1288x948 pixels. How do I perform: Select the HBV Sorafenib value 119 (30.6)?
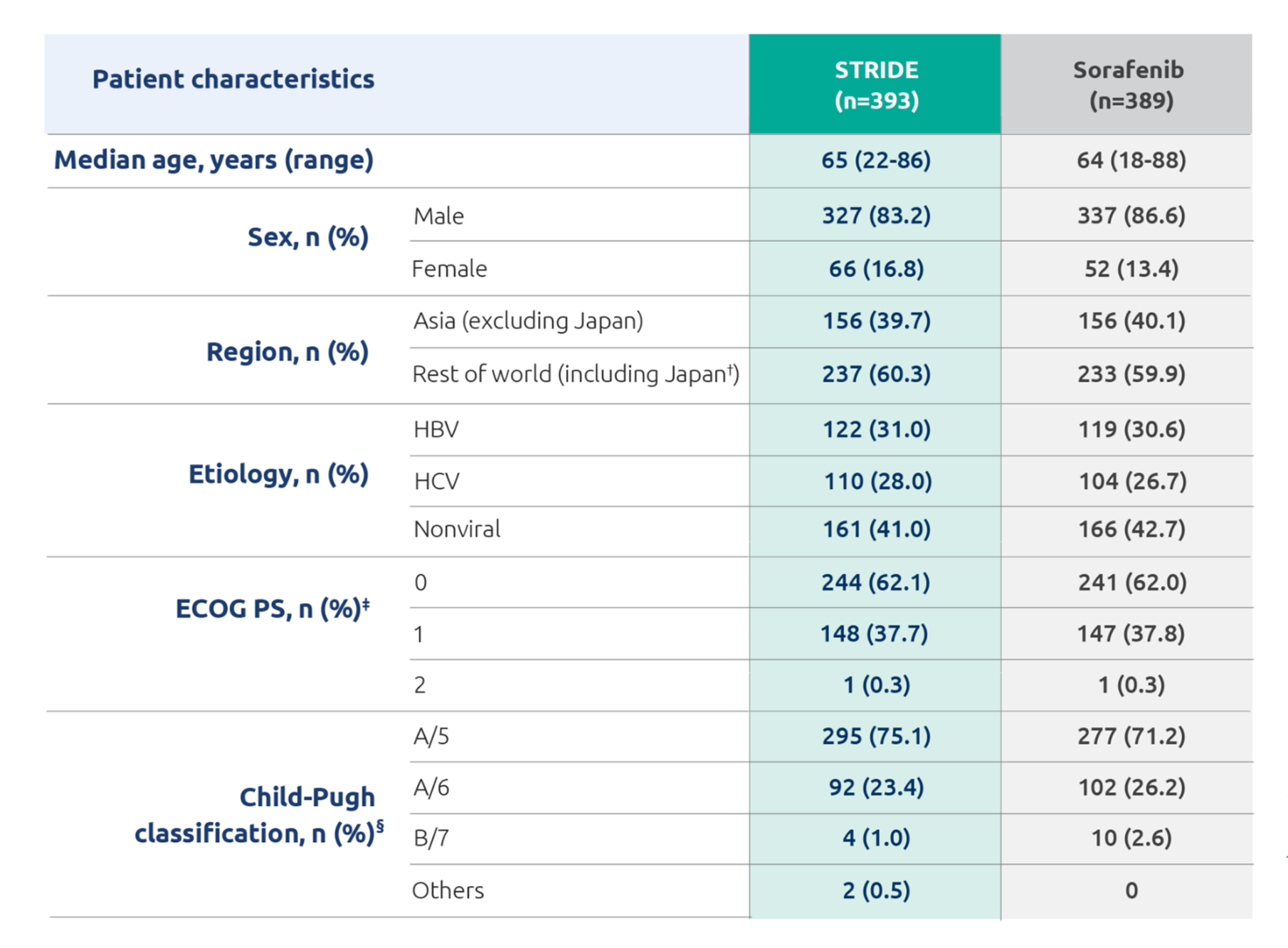[1131, 429]
